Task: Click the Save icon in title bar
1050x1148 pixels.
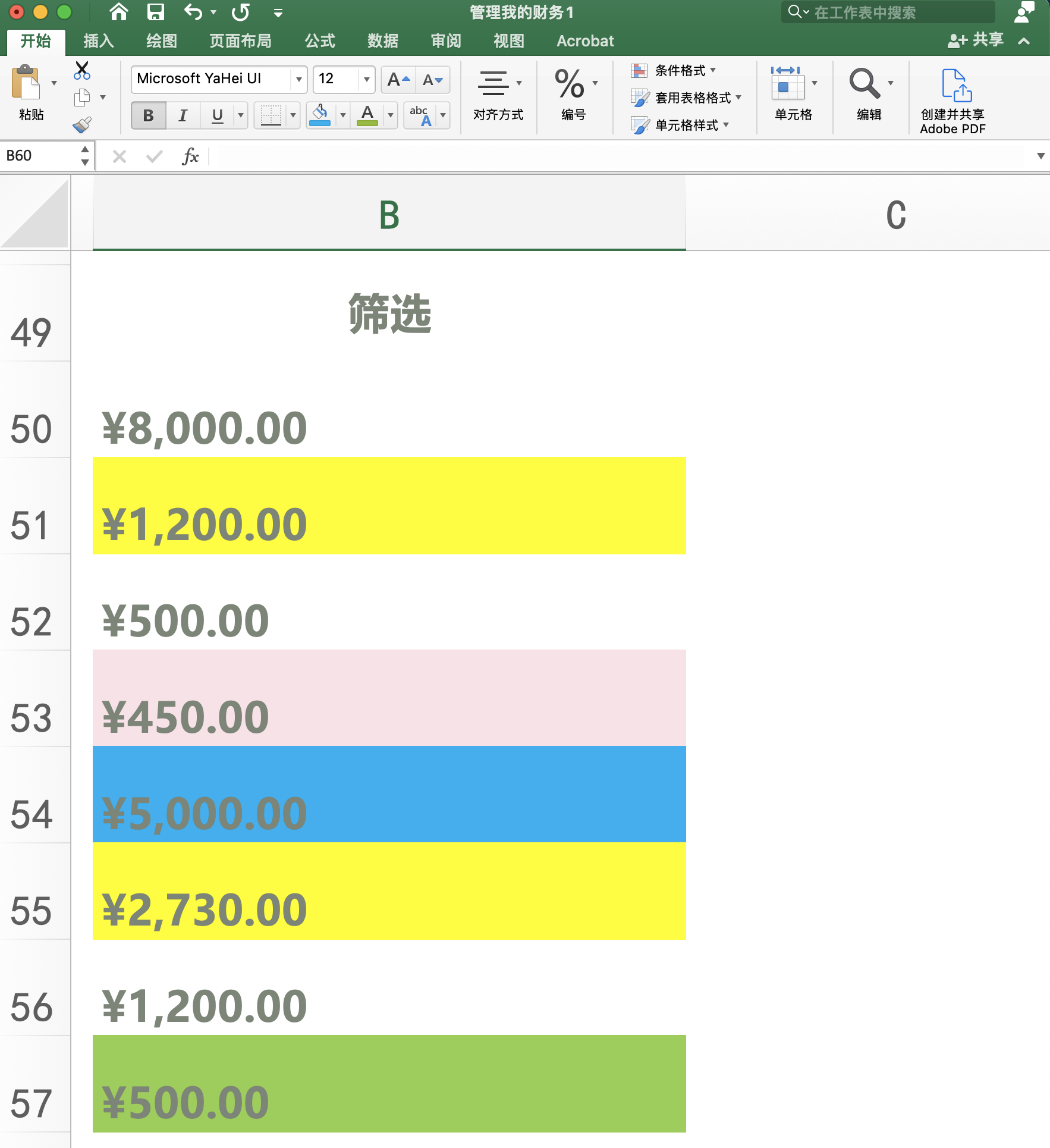Action: pyautogui.click(x=156, y=12)
